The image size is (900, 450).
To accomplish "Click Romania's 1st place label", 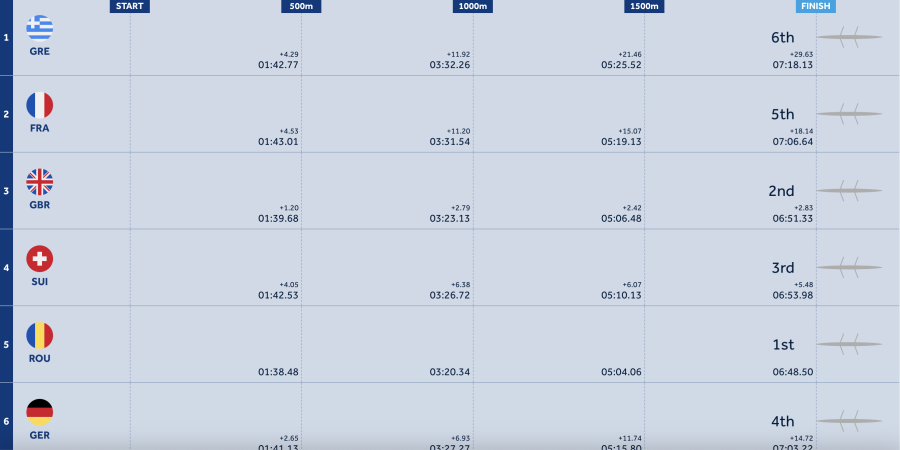I will [x=783, y=345].
